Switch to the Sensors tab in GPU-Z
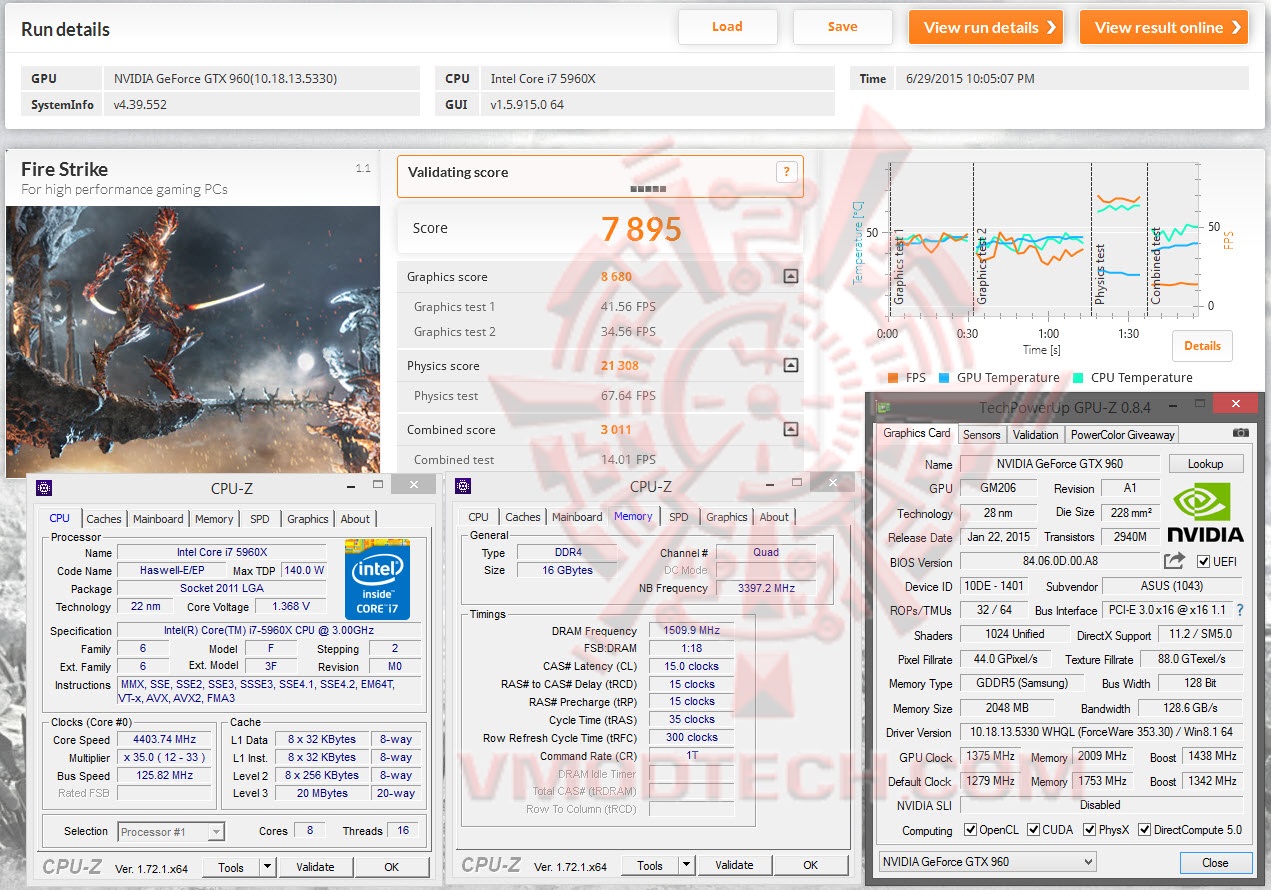The image size is (1271, 890). click(981, 435)
